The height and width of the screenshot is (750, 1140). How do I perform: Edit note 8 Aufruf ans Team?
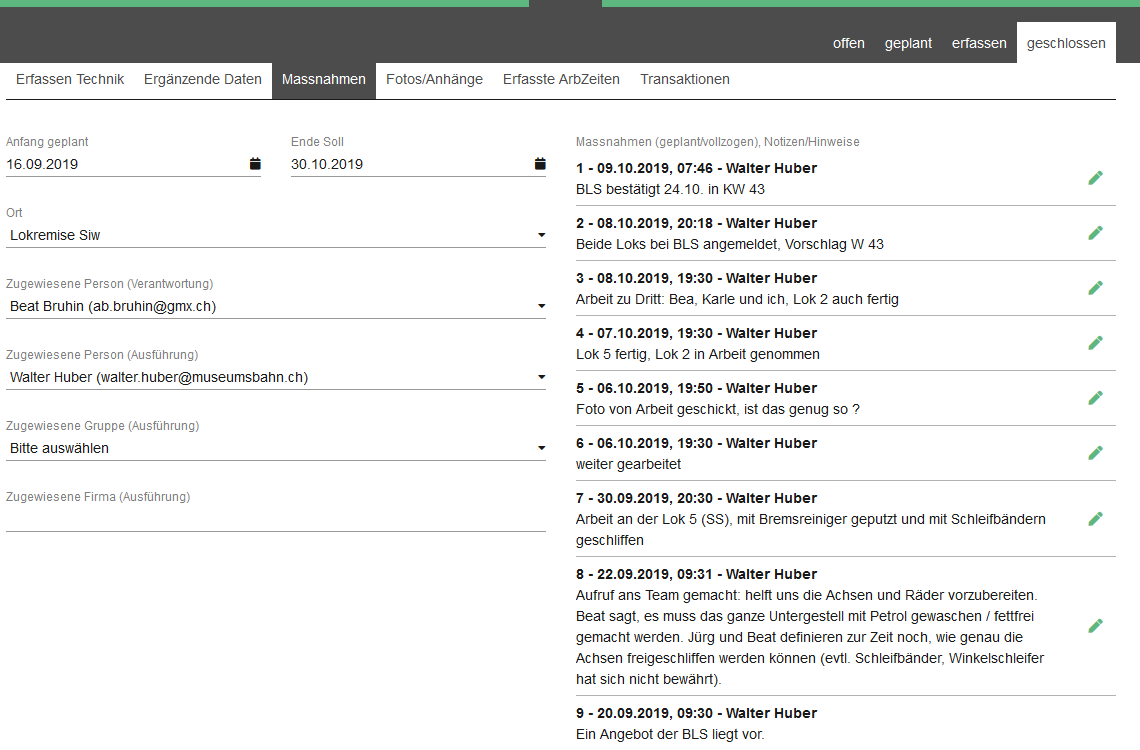click(x=1095, y=626)
